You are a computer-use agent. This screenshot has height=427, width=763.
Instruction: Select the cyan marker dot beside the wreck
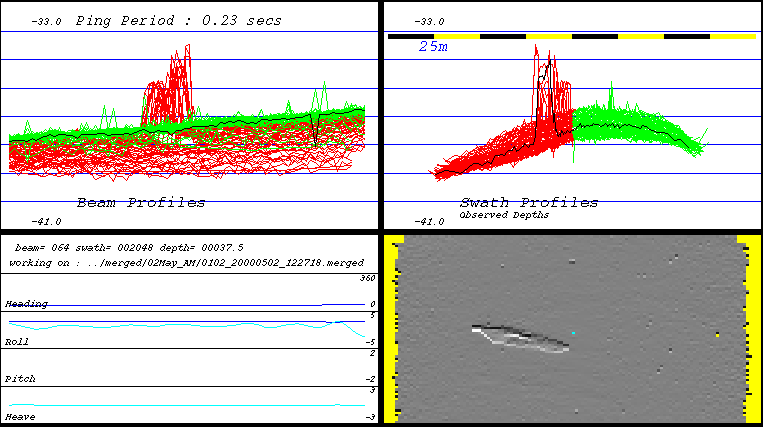coord(573,332)
